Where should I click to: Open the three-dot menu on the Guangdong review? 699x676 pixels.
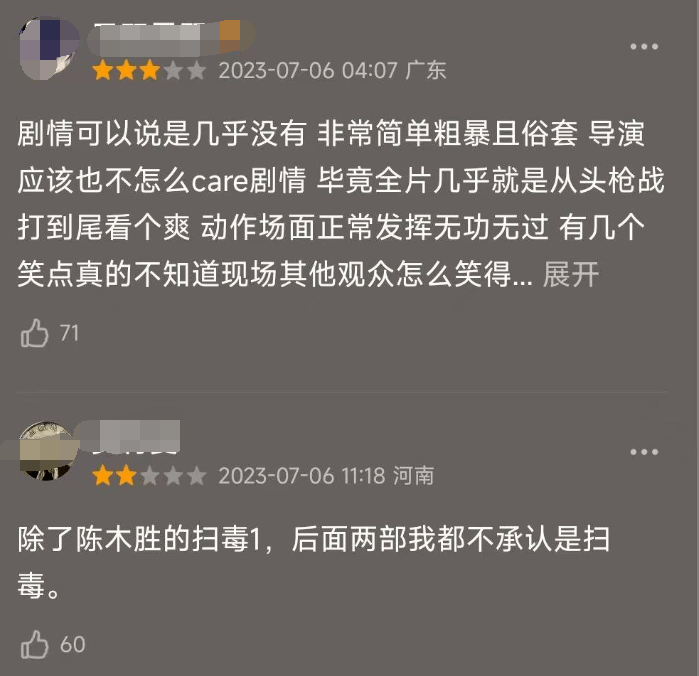[644, 46]
